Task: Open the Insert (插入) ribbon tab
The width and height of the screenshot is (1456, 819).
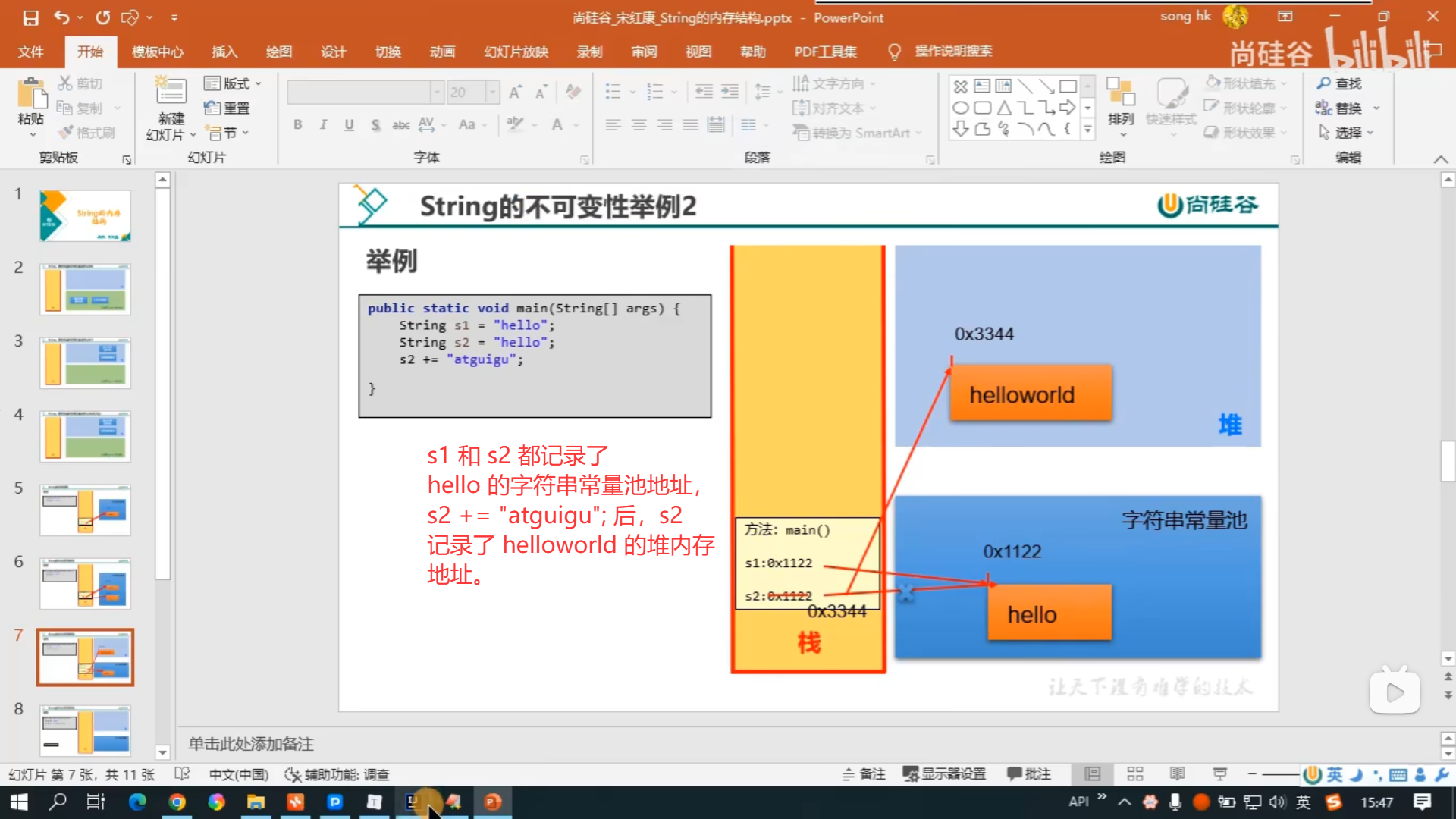Action: pos(224,52)
